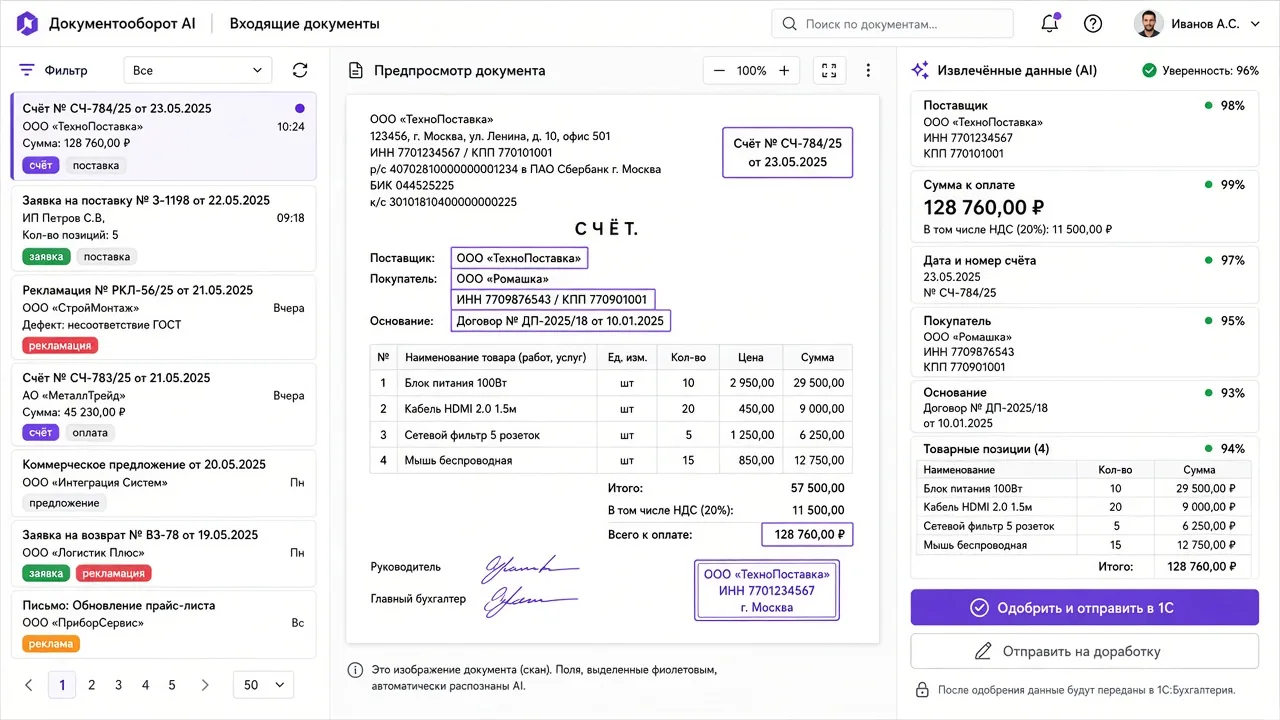Click the highlighted Всего к оплате amount

click(808, 535)
